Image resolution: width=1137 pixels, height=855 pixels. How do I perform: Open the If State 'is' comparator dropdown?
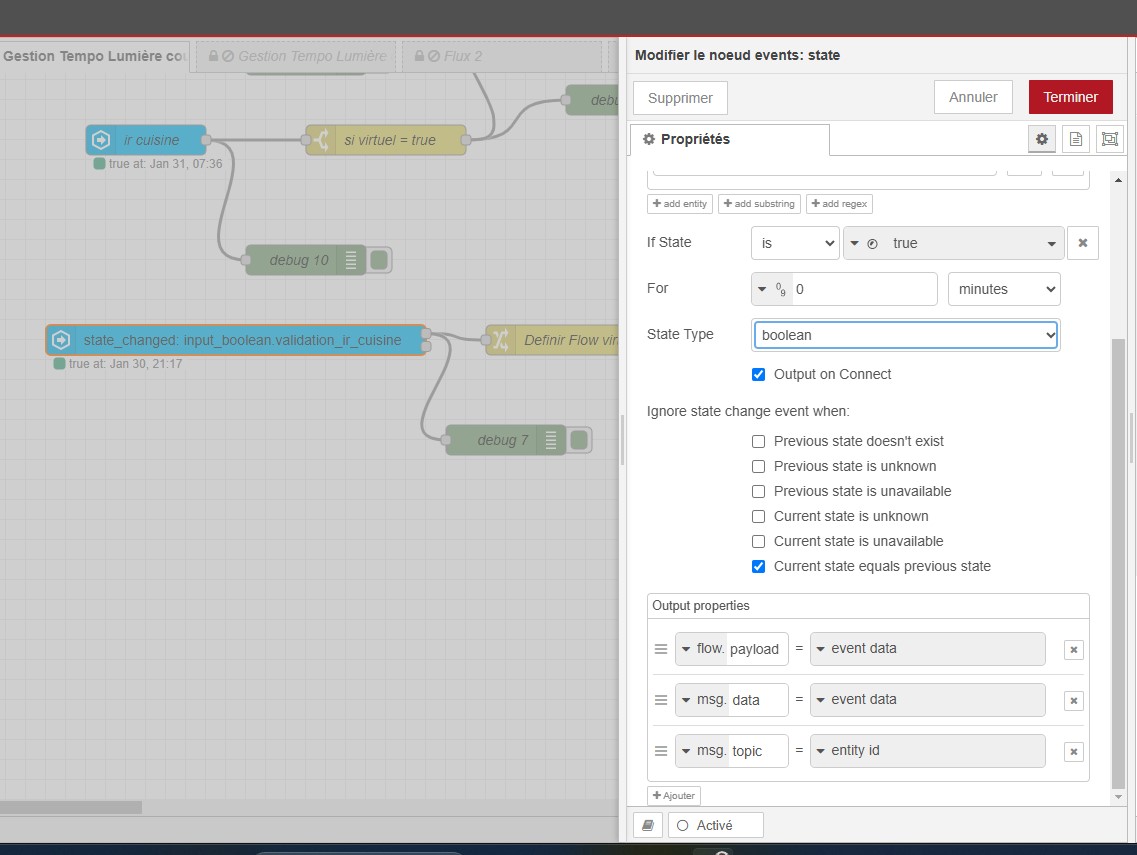click(795, 243)
